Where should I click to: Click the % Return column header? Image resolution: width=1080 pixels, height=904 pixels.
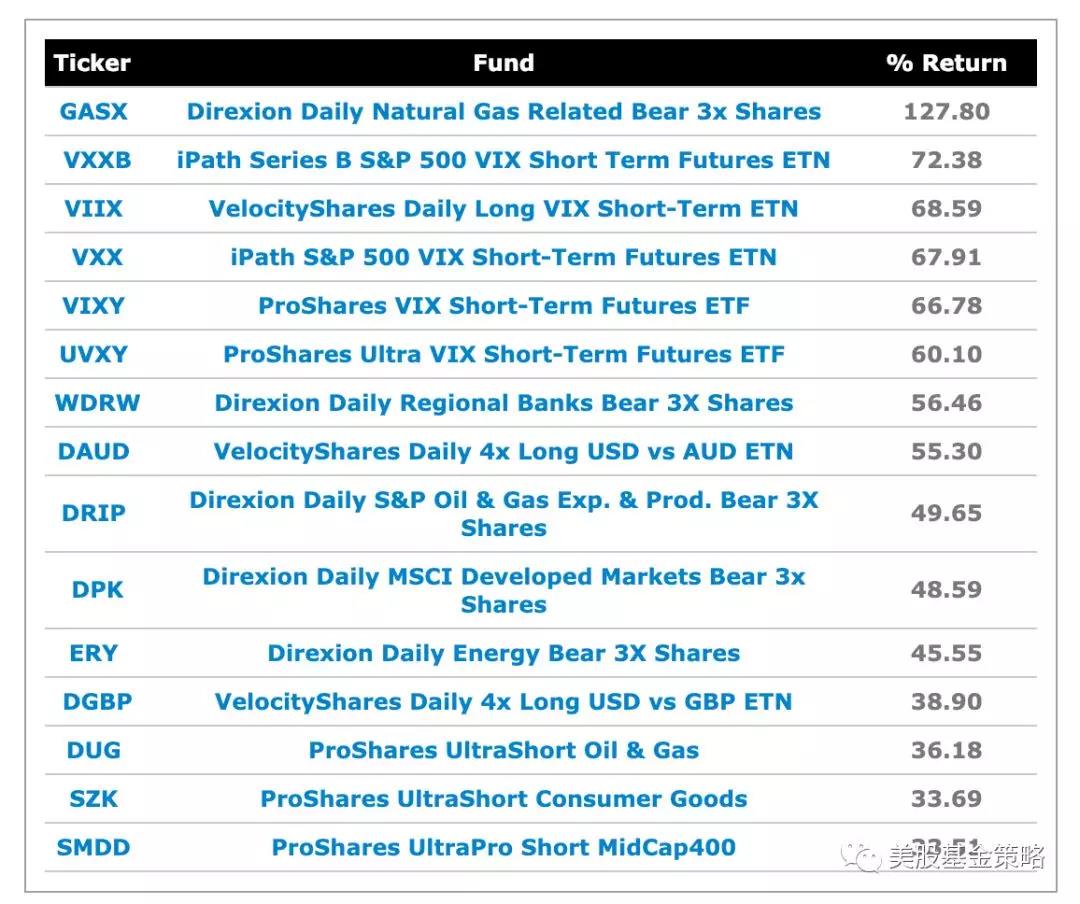(945, 63)
